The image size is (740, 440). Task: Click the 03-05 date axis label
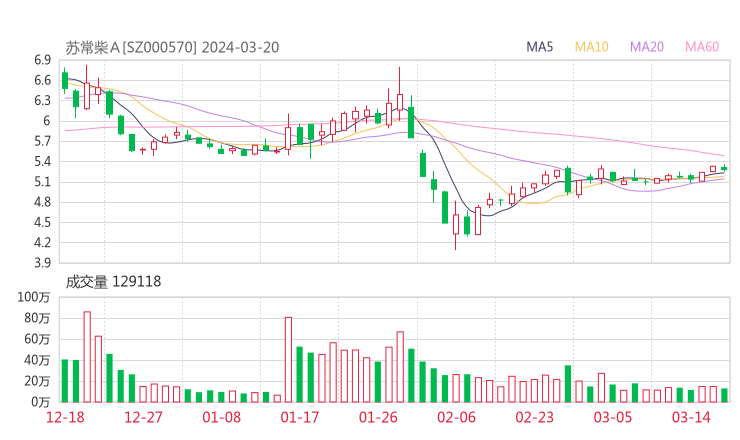point(613,417)
